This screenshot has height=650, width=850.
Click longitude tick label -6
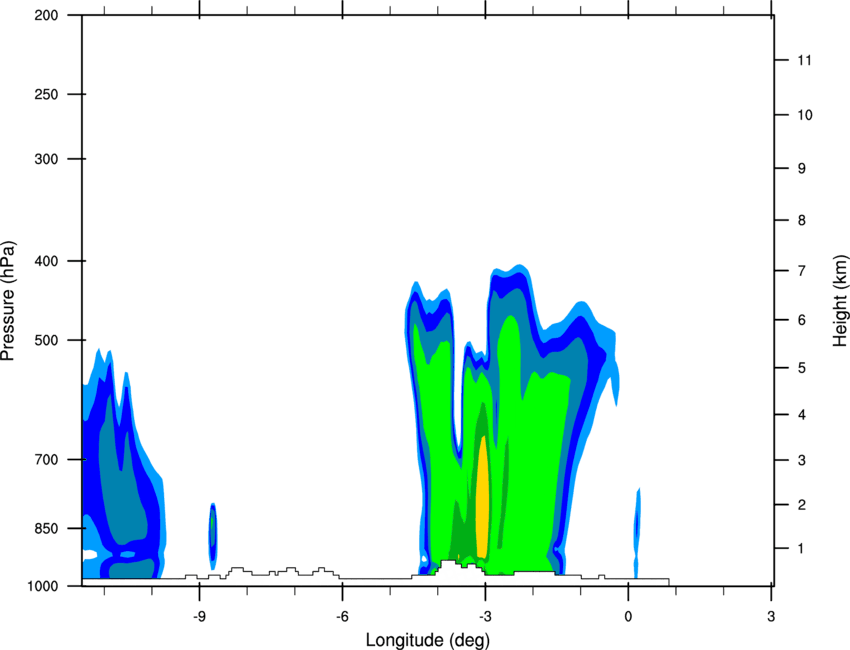(342, 617)
